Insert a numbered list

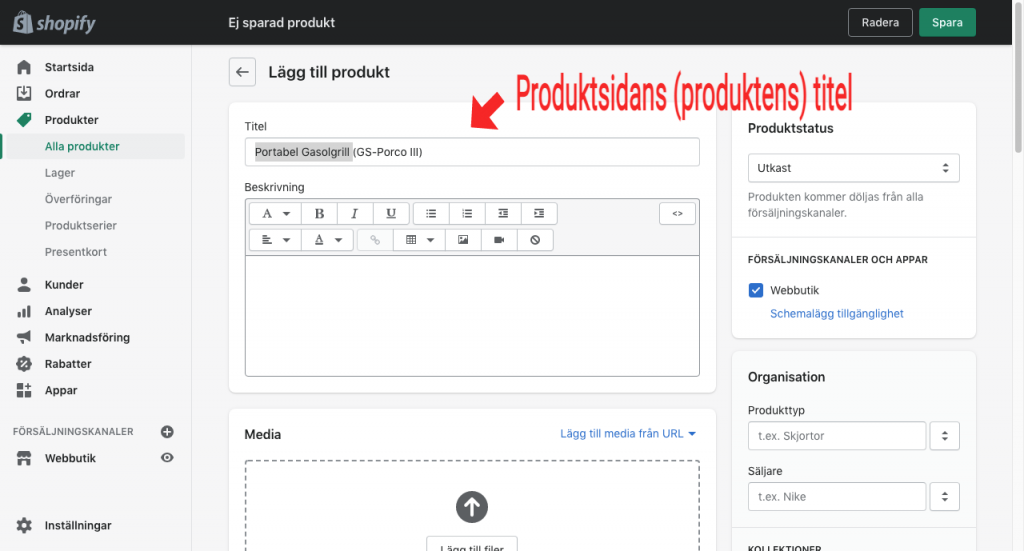pos(467,213)
